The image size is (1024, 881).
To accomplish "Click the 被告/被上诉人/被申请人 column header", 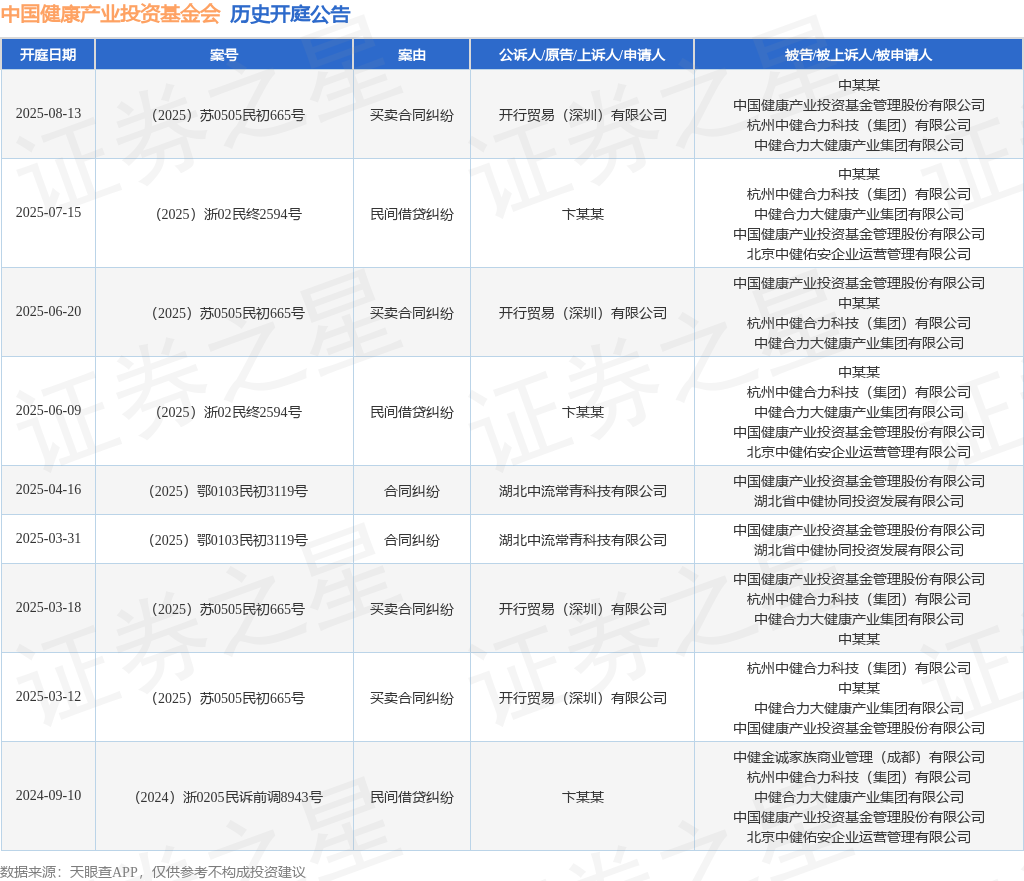I will pos(858,55).
